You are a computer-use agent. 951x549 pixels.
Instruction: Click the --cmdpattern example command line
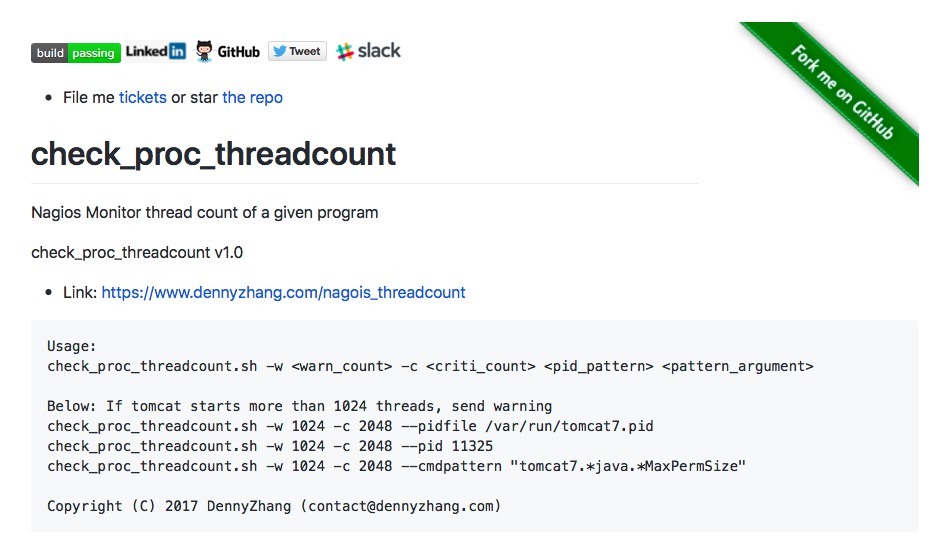tap(397, 466)
